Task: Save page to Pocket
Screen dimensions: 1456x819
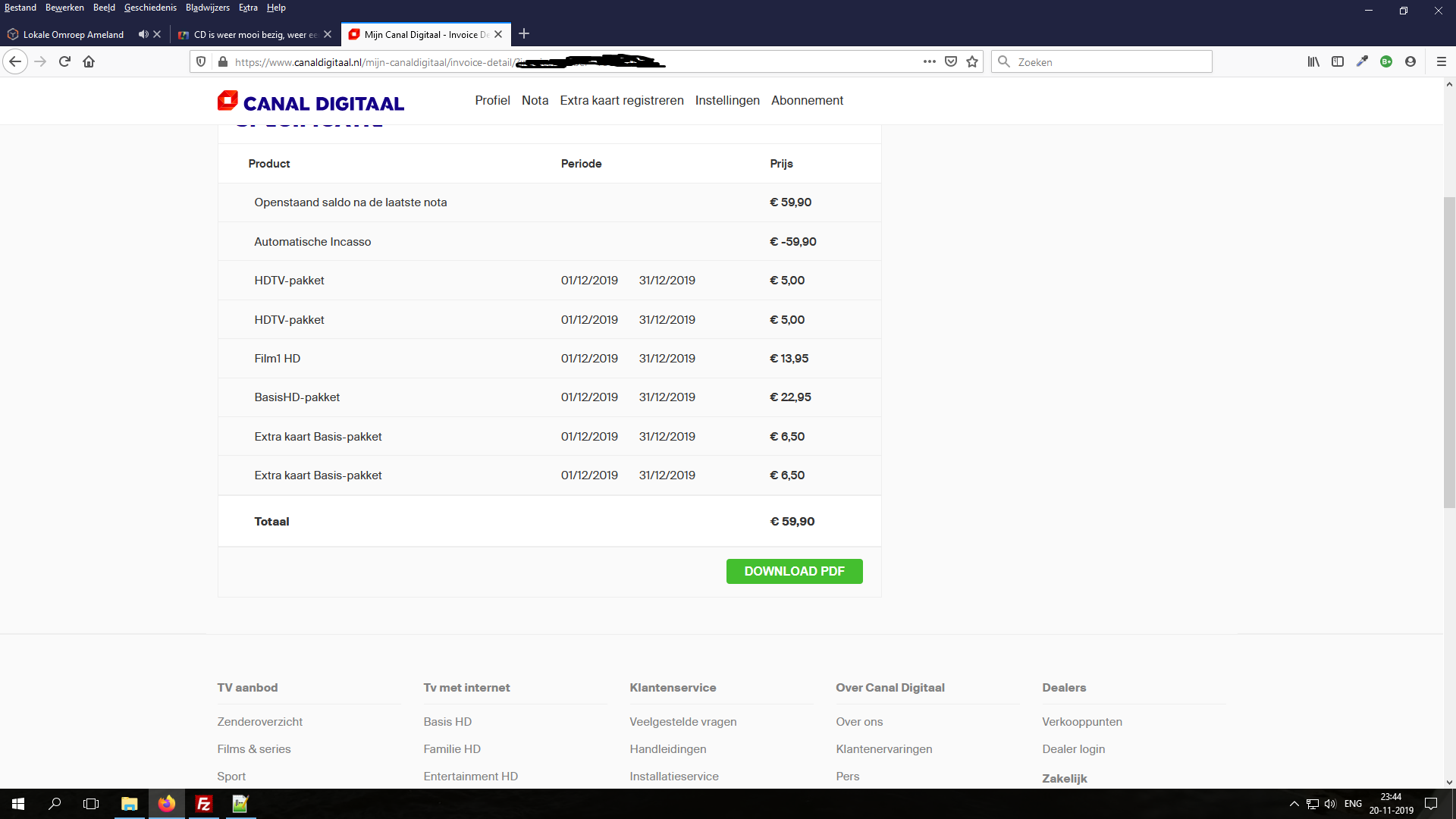Action: click(951, 61)
